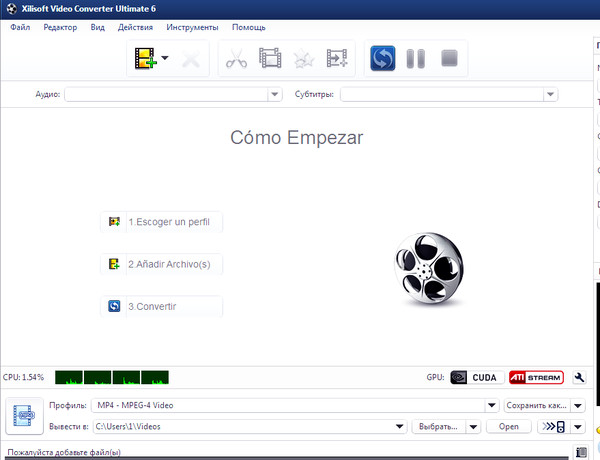Click the Open button
The height and width of the screenshot is (460, 600).
(x=509, y=427)
